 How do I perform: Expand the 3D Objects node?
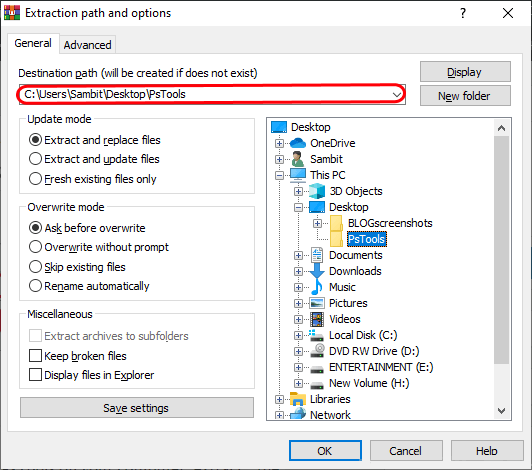point(298,191)
